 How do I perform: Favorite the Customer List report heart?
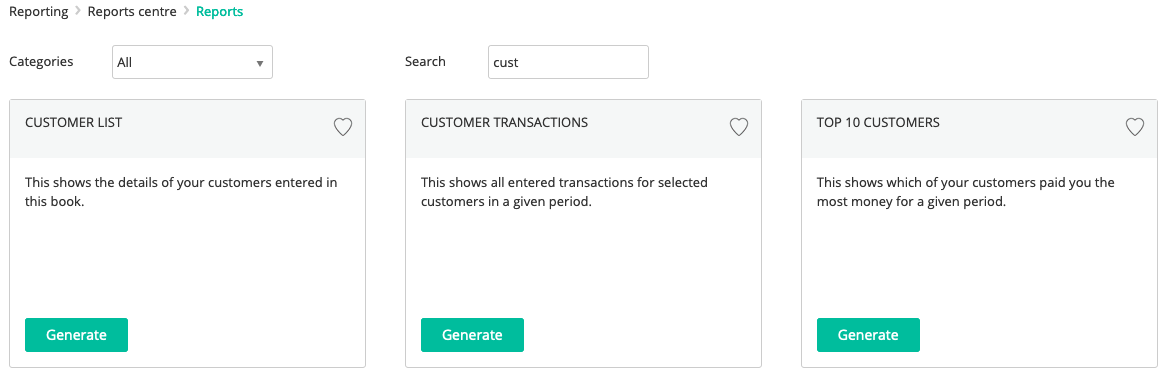(343, 127)
